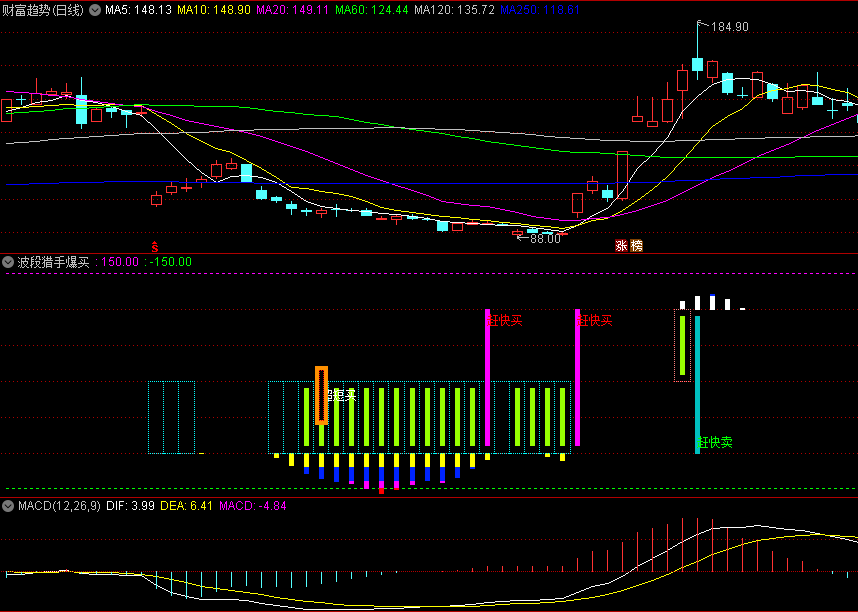Select the MA20: 149.11 label
The width and height of the screenshot is (858, 612).
(292, 10)
